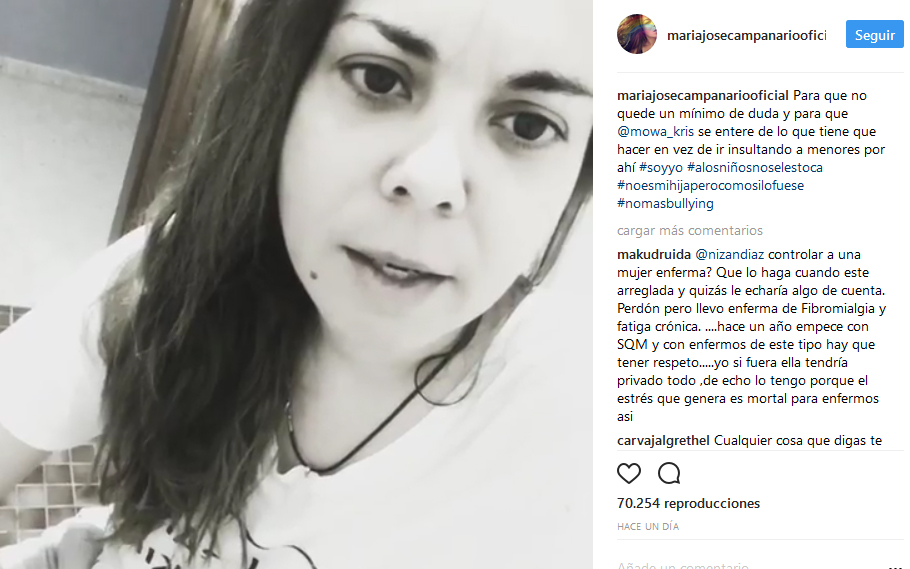Click the caption author username mariajosecampanariooficial
This screenshot has width=910, height=569.
coord(702,96)
